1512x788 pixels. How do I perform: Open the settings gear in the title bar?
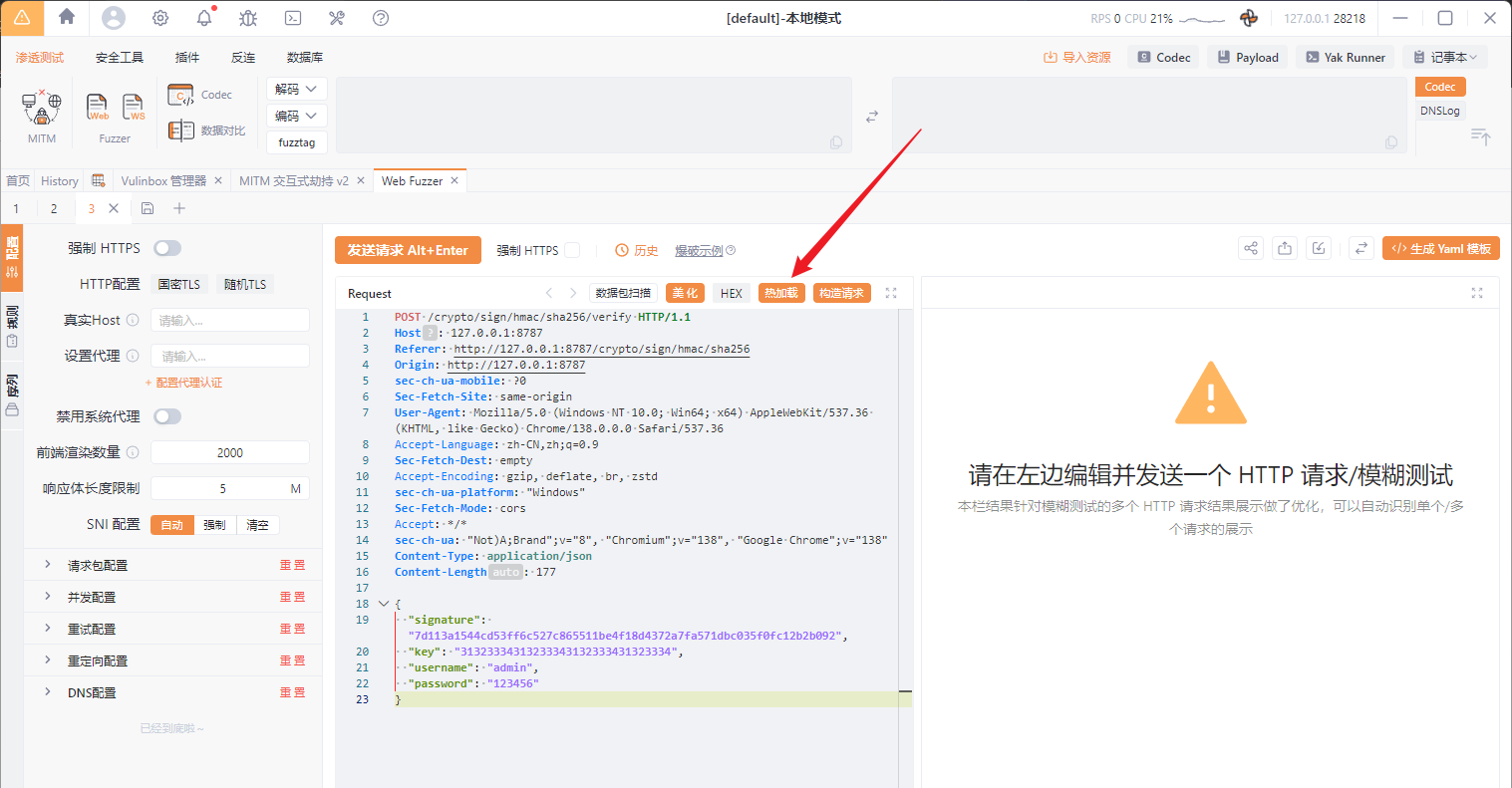(x=160, y=18)
